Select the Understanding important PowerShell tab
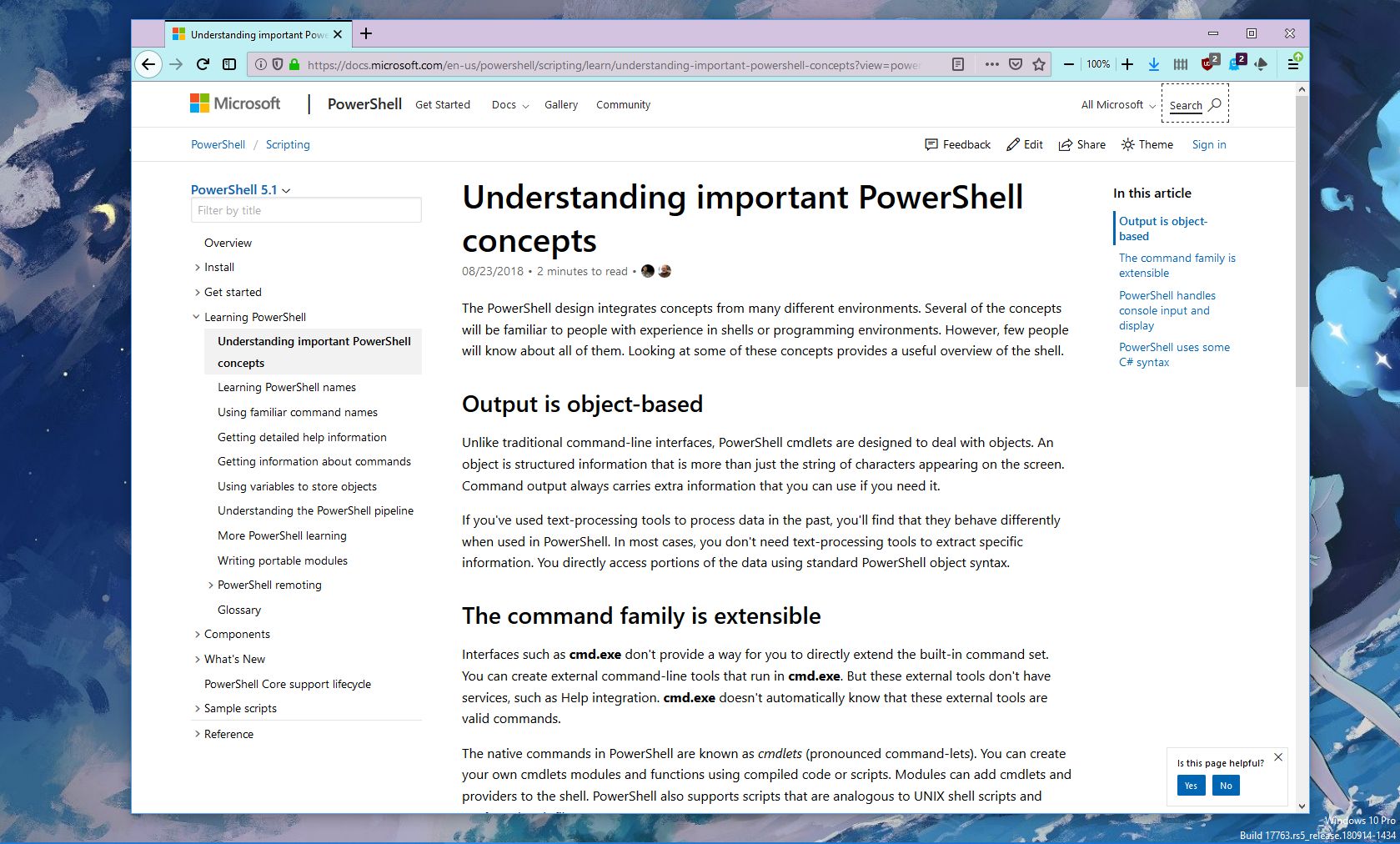The image size is (1400, 844). click(258, 34)
